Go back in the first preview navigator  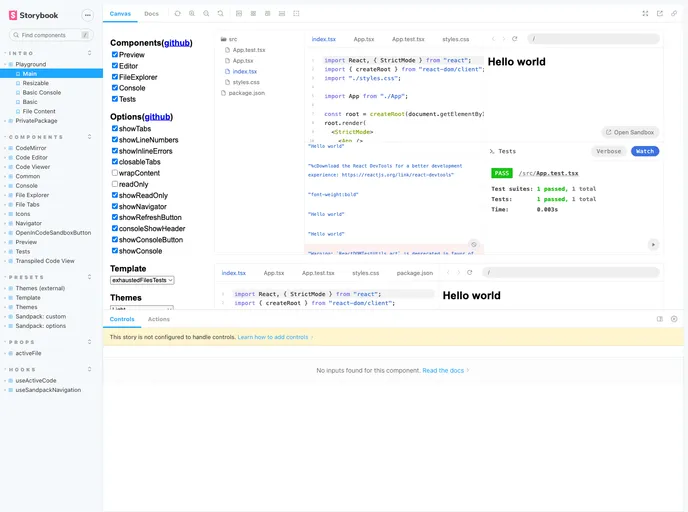tap(493, 39)
